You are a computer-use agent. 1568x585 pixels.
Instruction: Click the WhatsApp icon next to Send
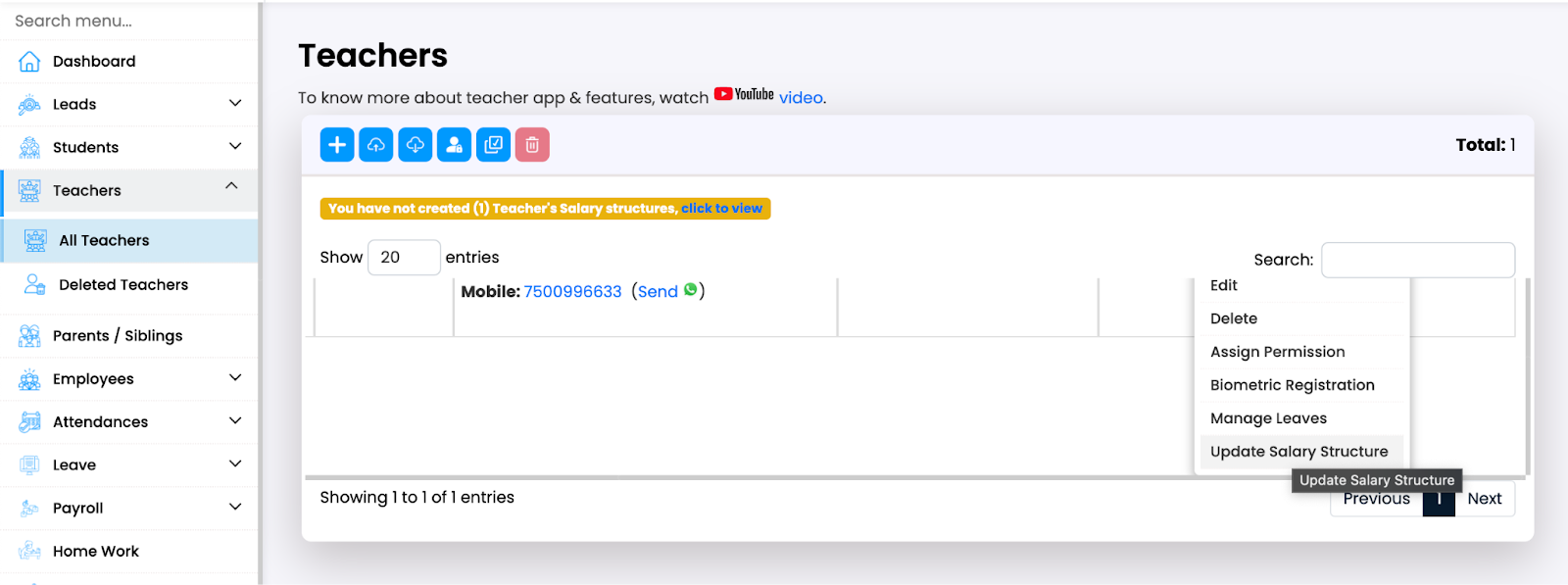(x=691, y=290)
